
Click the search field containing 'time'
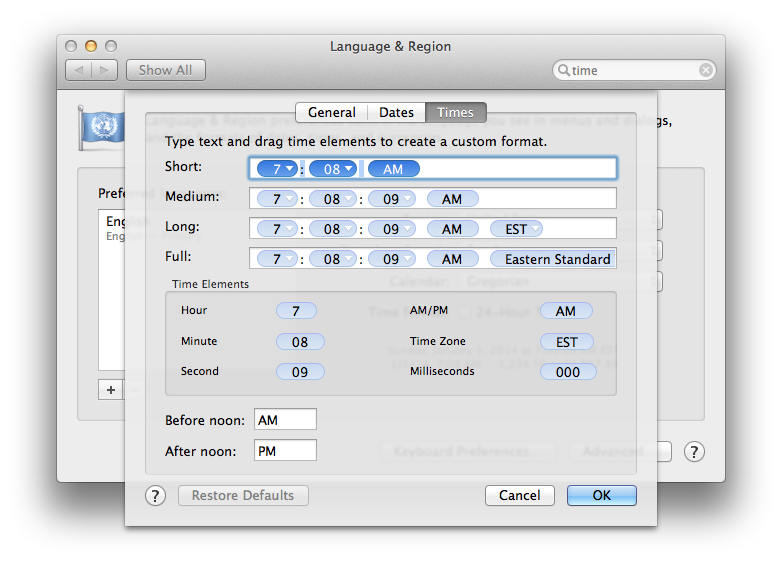click(634, 70)
